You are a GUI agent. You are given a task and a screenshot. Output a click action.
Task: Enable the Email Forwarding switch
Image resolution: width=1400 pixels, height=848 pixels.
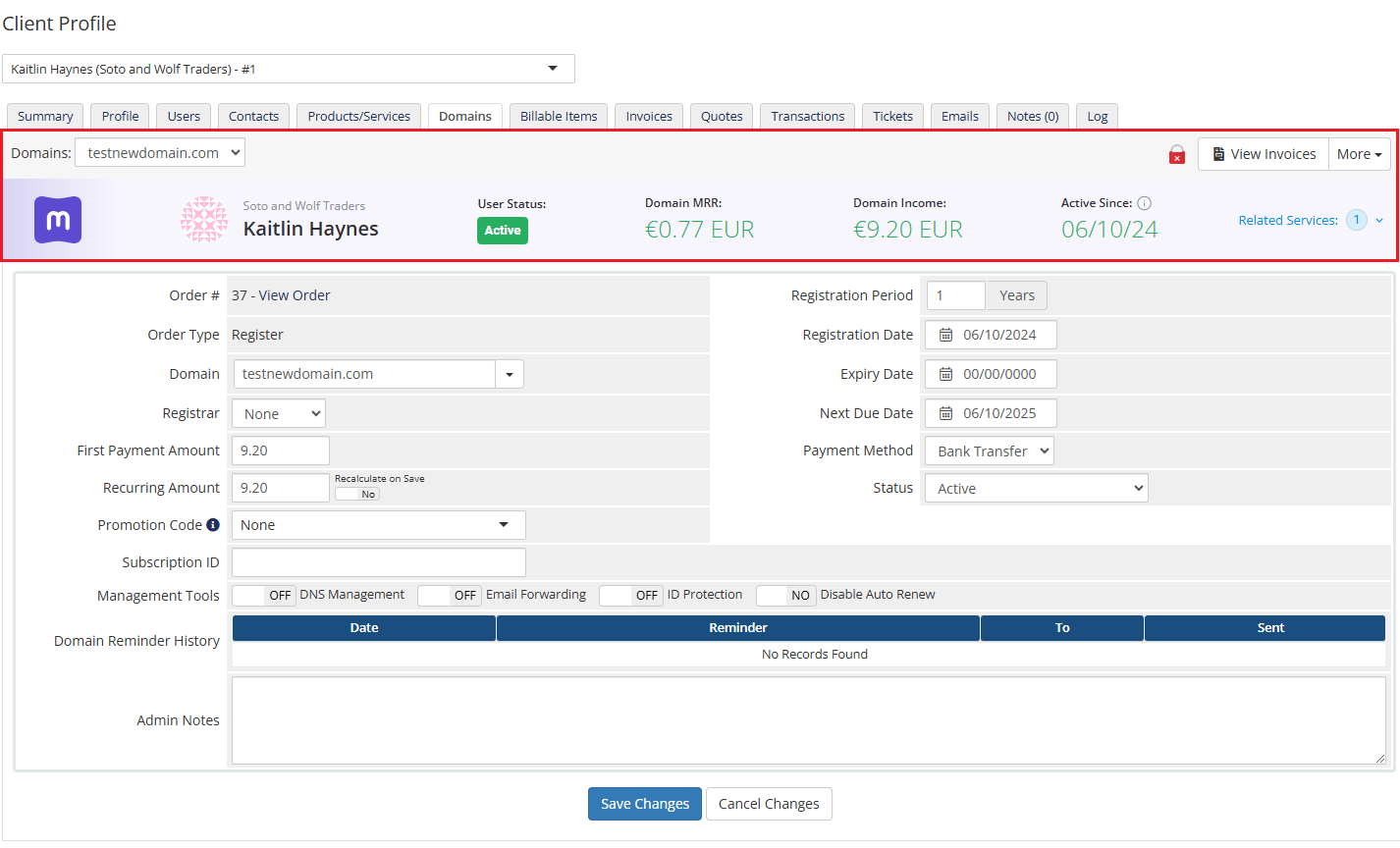(x=449, y=595)
